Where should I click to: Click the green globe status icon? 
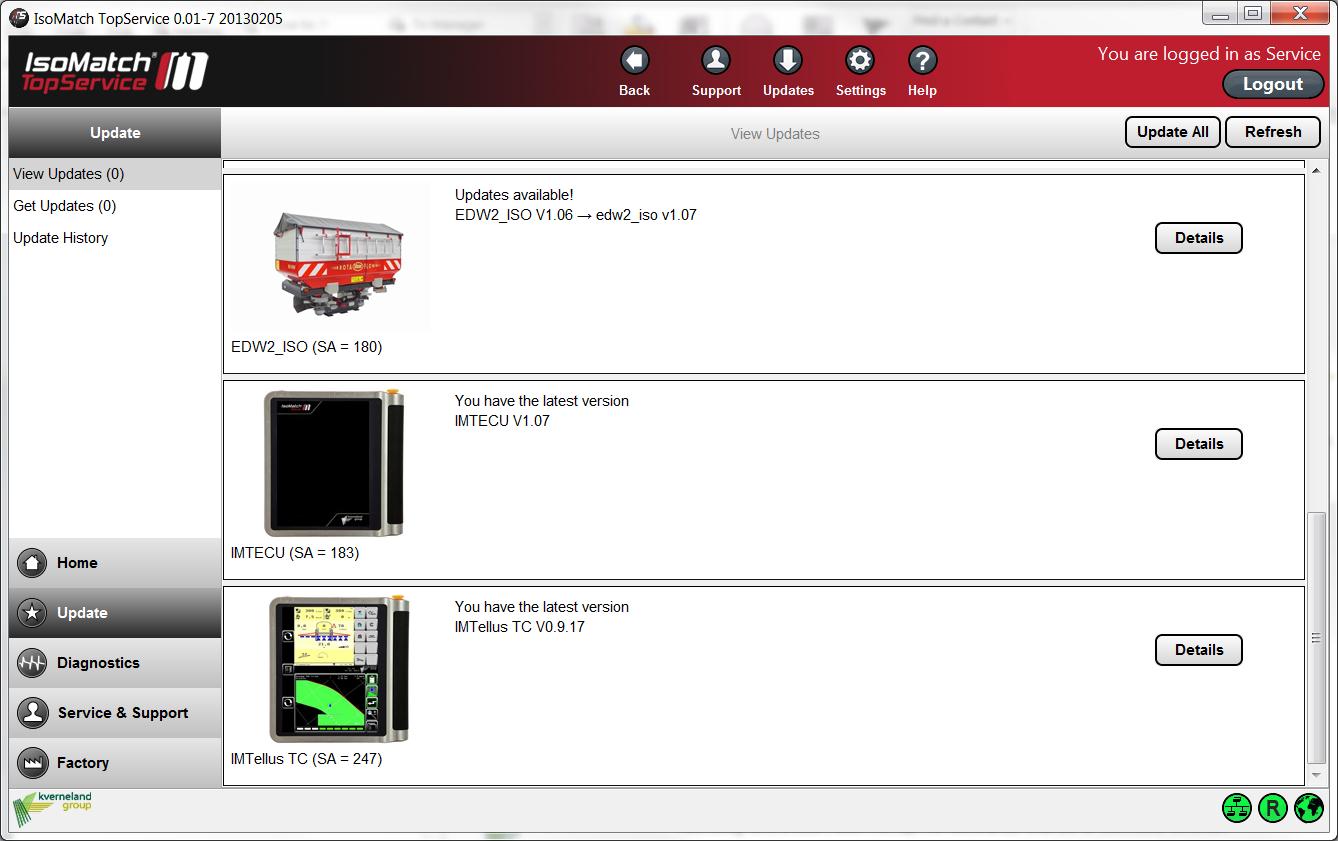point(1308,808)
